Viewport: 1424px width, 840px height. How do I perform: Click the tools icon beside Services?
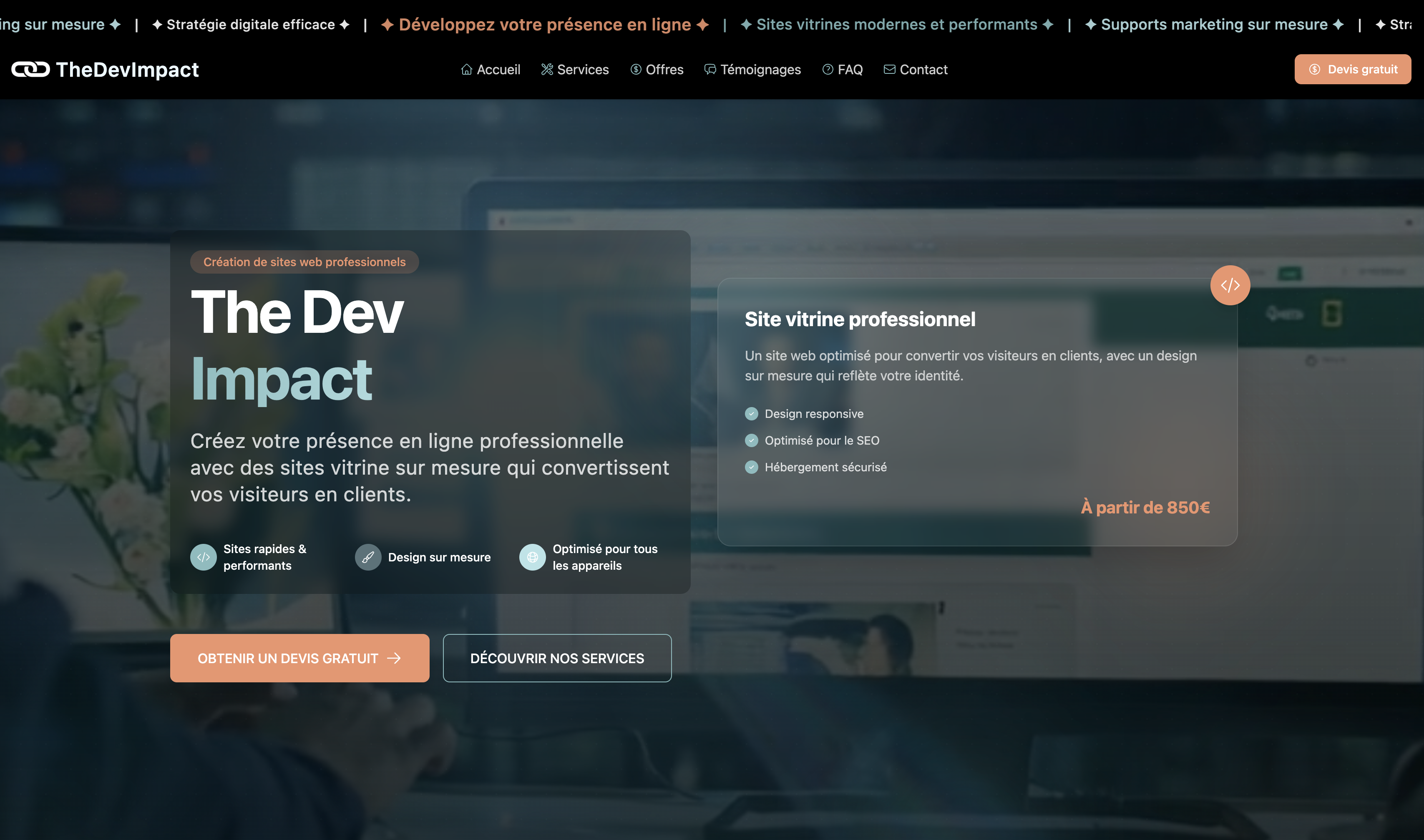click(x=547, y=69)
